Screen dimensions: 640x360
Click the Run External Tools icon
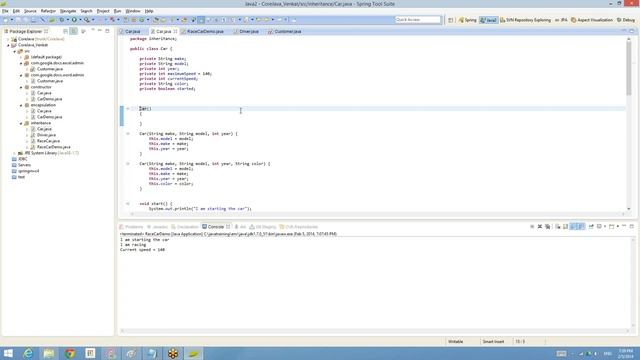click(x=87, y=20)
